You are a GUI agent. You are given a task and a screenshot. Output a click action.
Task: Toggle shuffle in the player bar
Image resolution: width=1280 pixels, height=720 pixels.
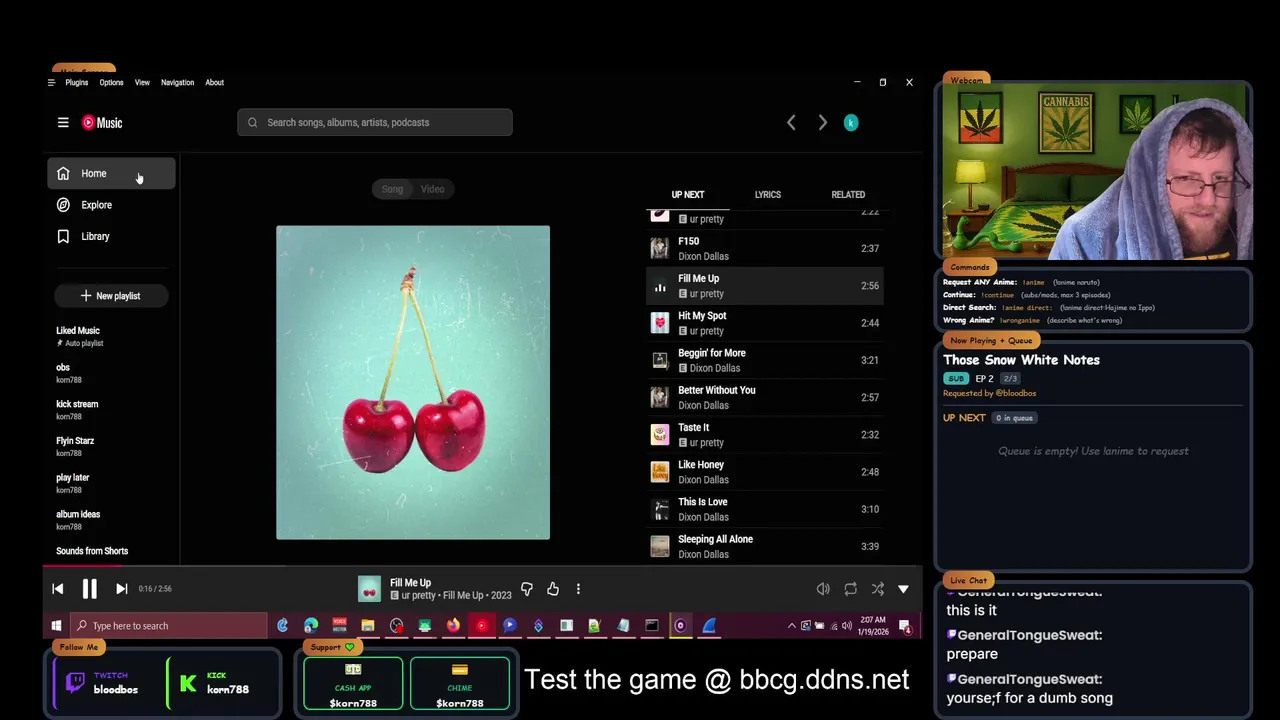click(x=877, y=589)
